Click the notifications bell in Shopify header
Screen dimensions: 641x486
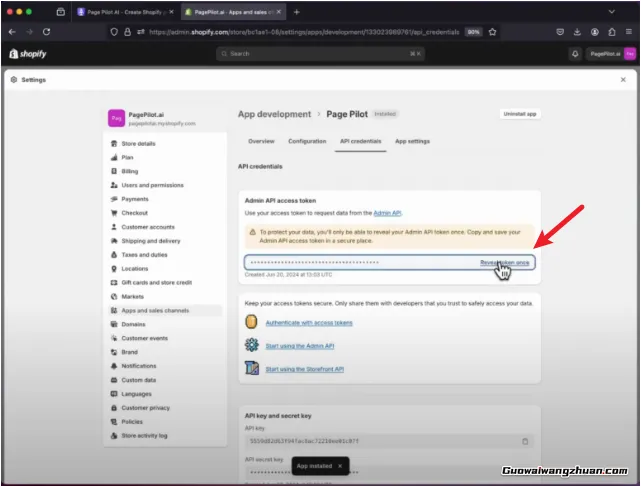point(575,54)
